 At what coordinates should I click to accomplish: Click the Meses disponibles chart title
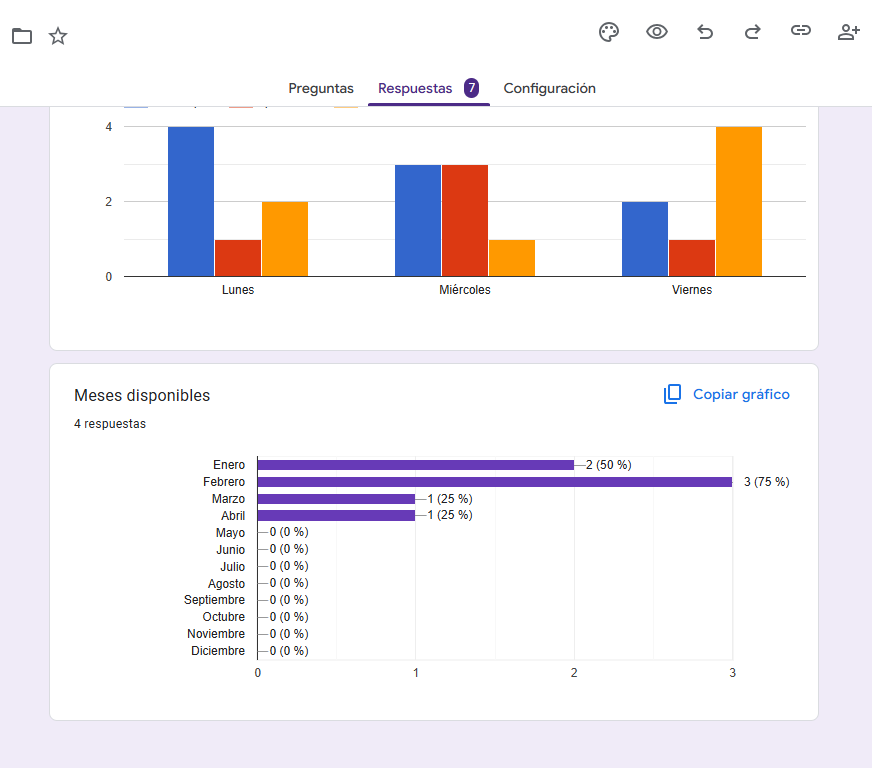pyautogui.click(x=142, y=396)
